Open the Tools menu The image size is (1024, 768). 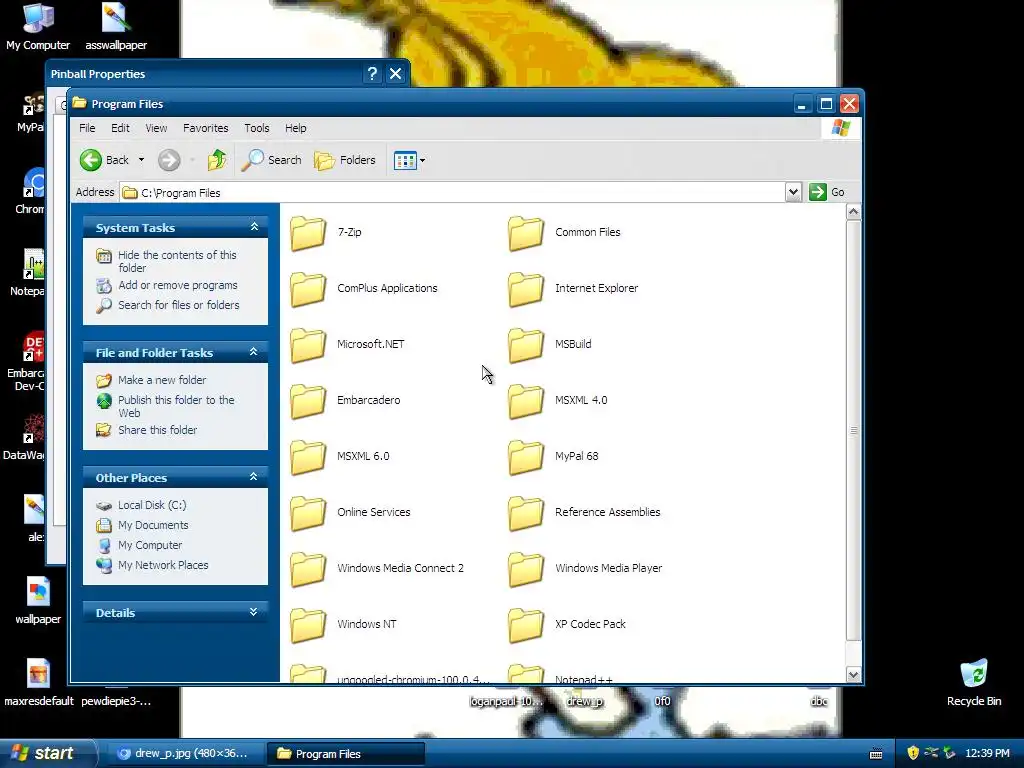[257, 128]
